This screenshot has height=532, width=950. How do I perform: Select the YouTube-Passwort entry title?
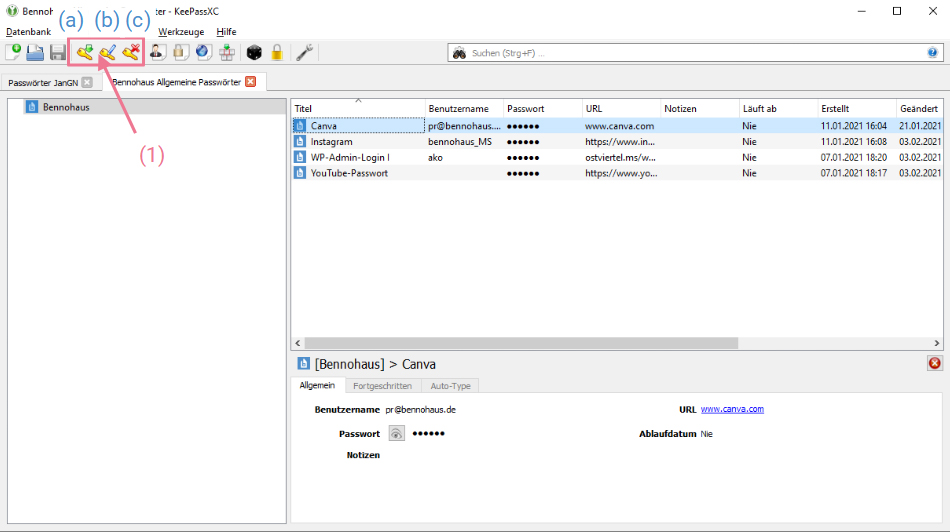coord(349,173)
